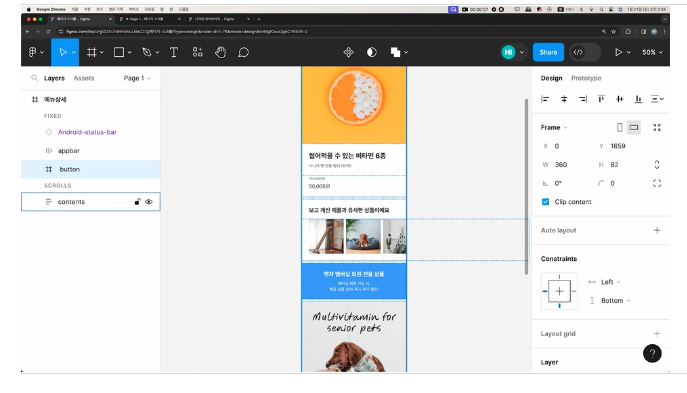
Task: Click the Share button
Action: pyautogui.click(x=548, y=52)
